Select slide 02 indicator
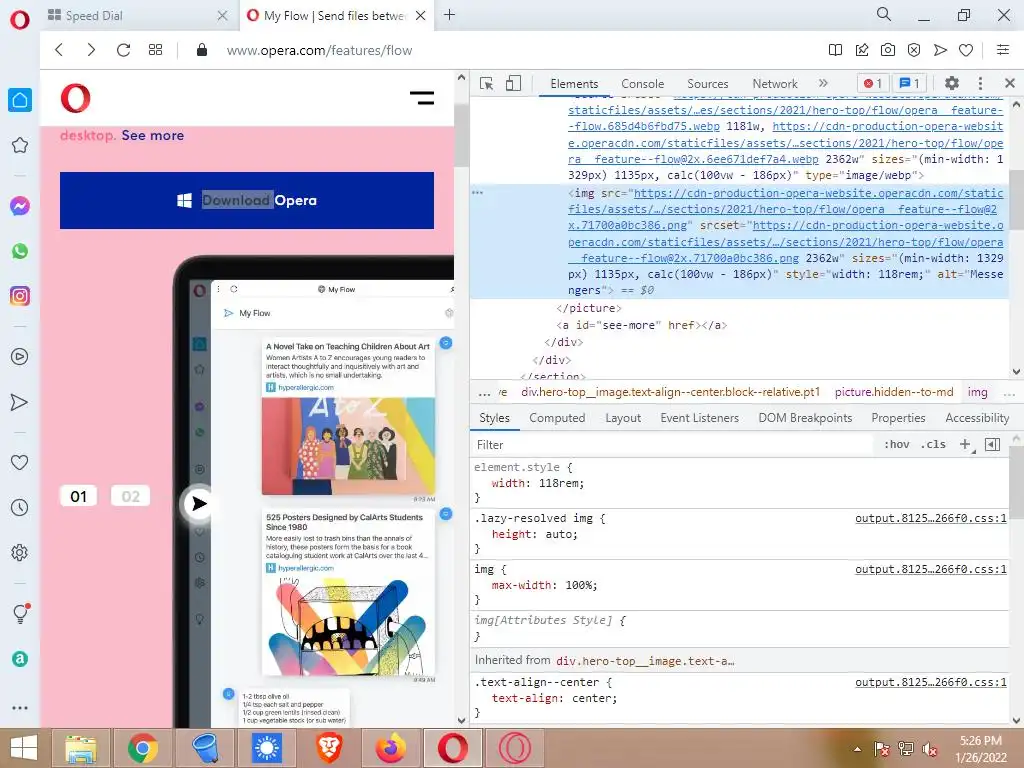 pos(130,496)
